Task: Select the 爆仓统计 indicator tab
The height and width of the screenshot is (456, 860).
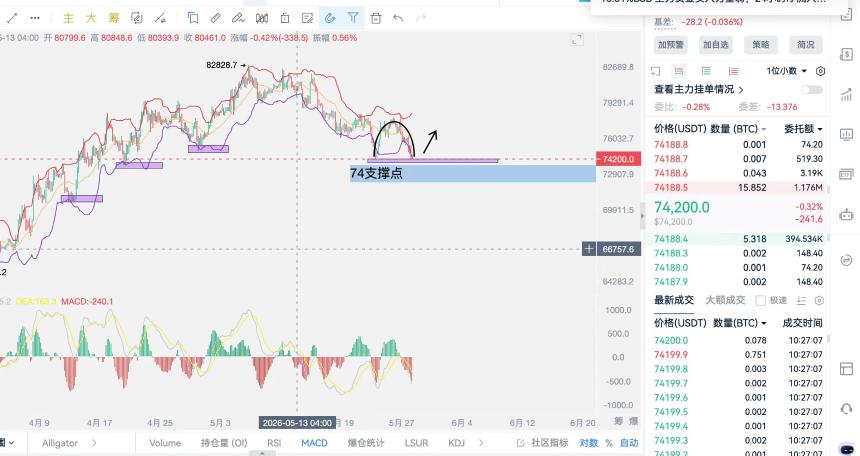Action: [366, 443]
